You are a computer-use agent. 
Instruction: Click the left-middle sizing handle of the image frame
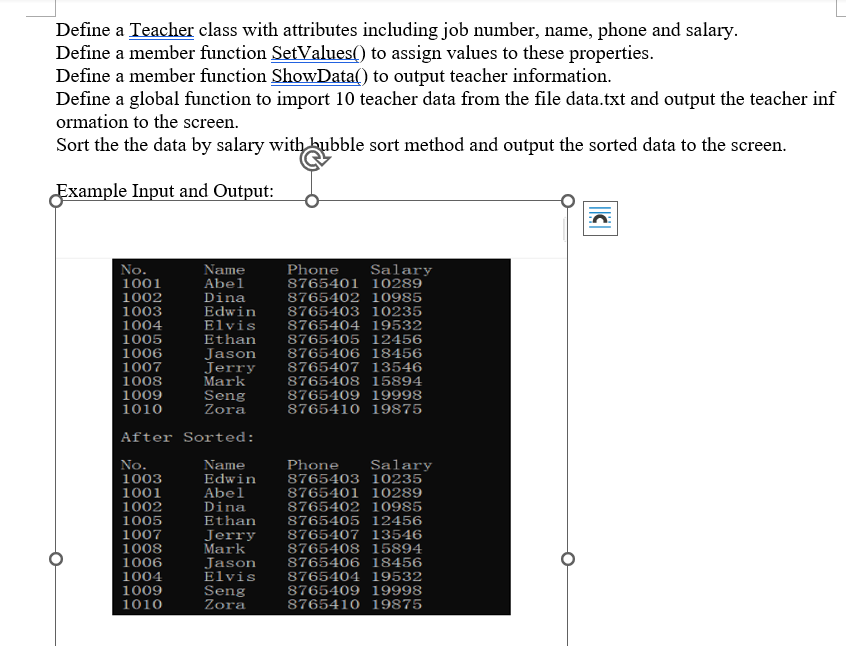click(56, 558)
